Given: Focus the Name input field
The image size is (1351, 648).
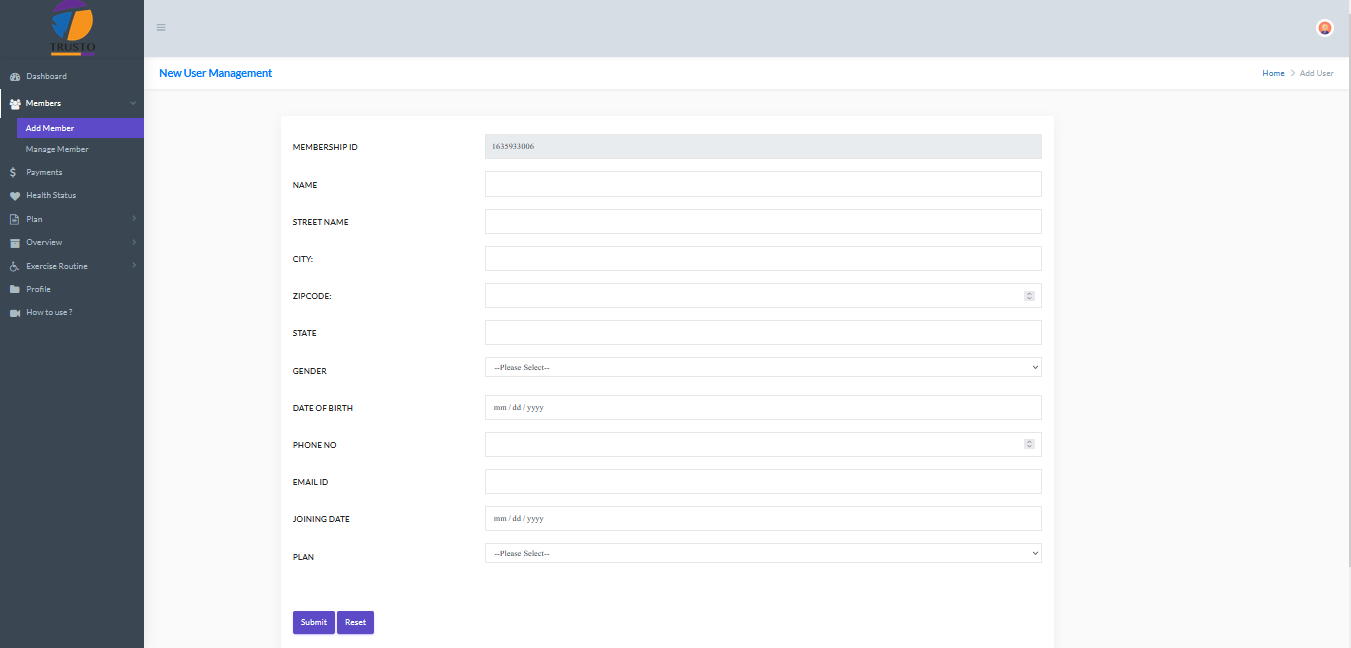Looking at the screenshot, I should (763, 184).
